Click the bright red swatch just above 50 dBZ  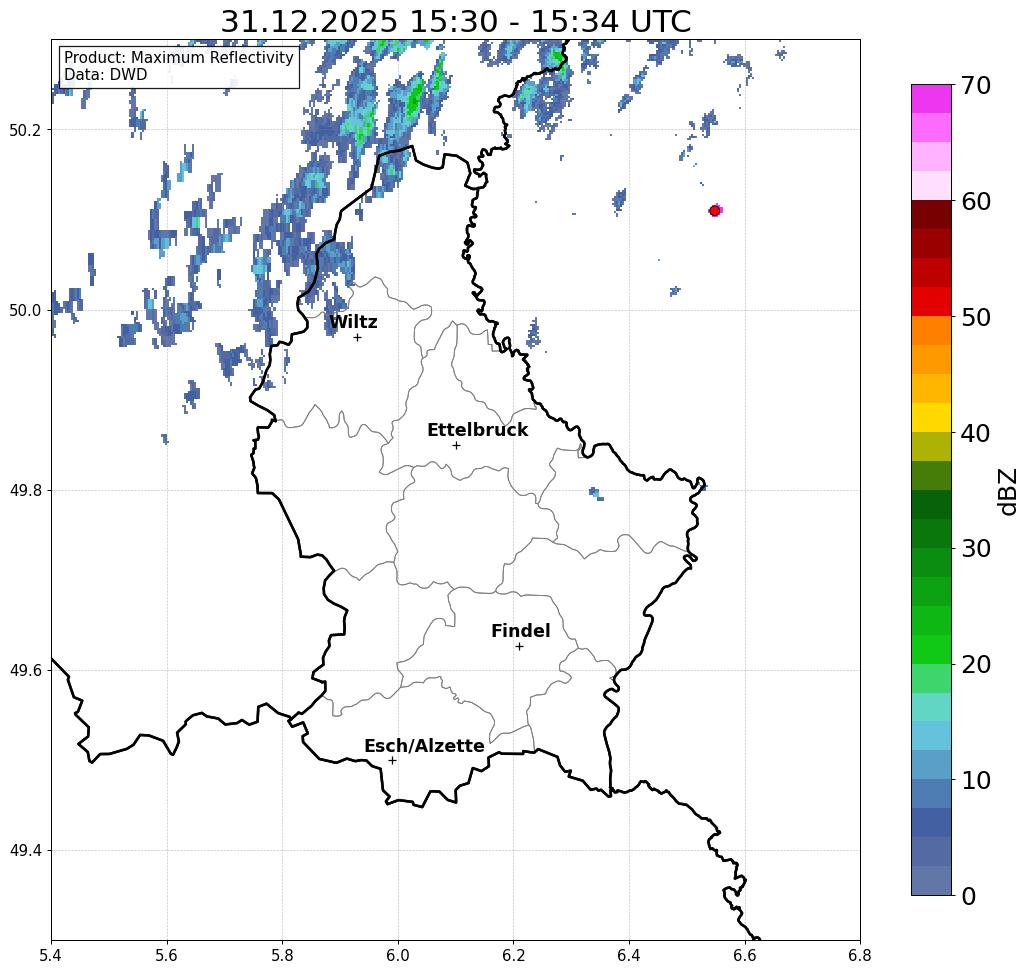point(931,302)
